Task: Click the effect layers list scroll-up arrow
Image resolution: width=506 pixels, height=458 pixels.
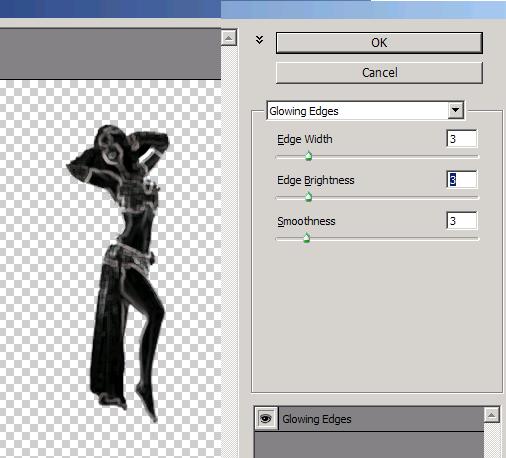Action: (x=492, y=415)
